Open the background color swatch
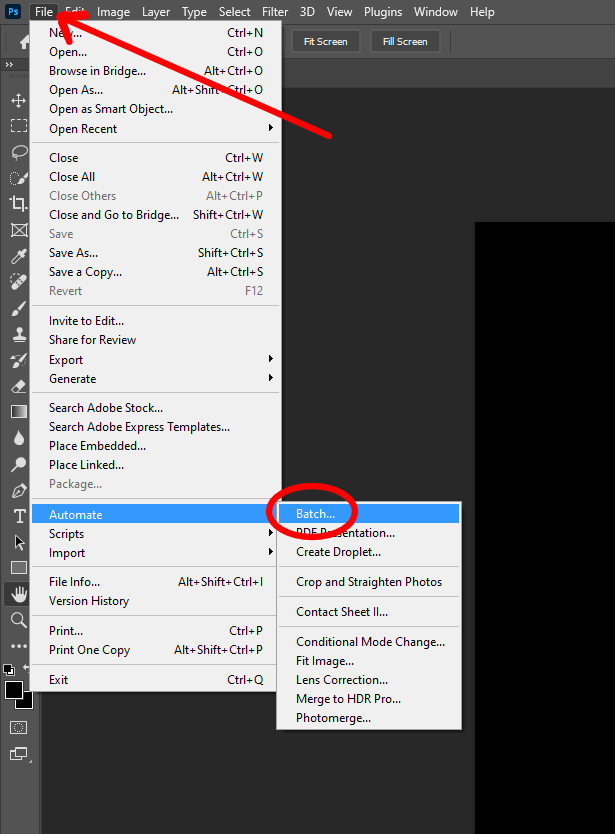615x834 pixels. (28, 703)
